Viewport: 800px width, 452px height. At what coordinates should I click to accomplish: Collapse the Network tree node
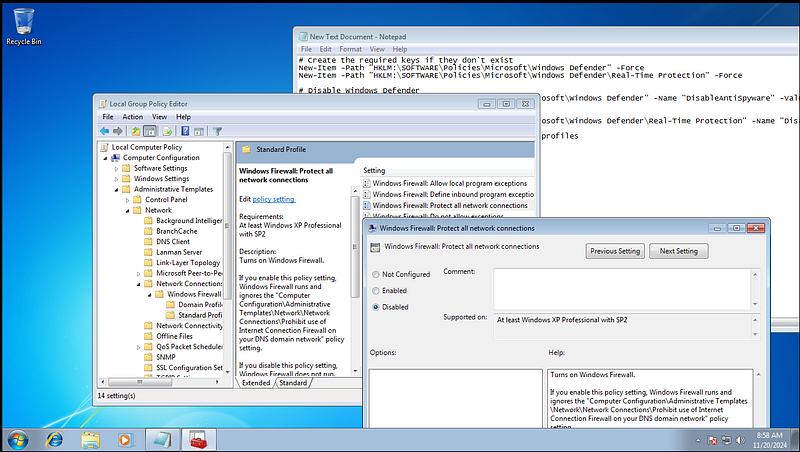[x=128, y=211]
